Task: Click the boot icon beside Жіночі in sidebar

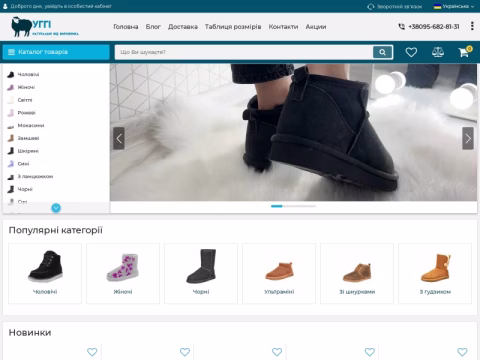Action: pos(11,87)
